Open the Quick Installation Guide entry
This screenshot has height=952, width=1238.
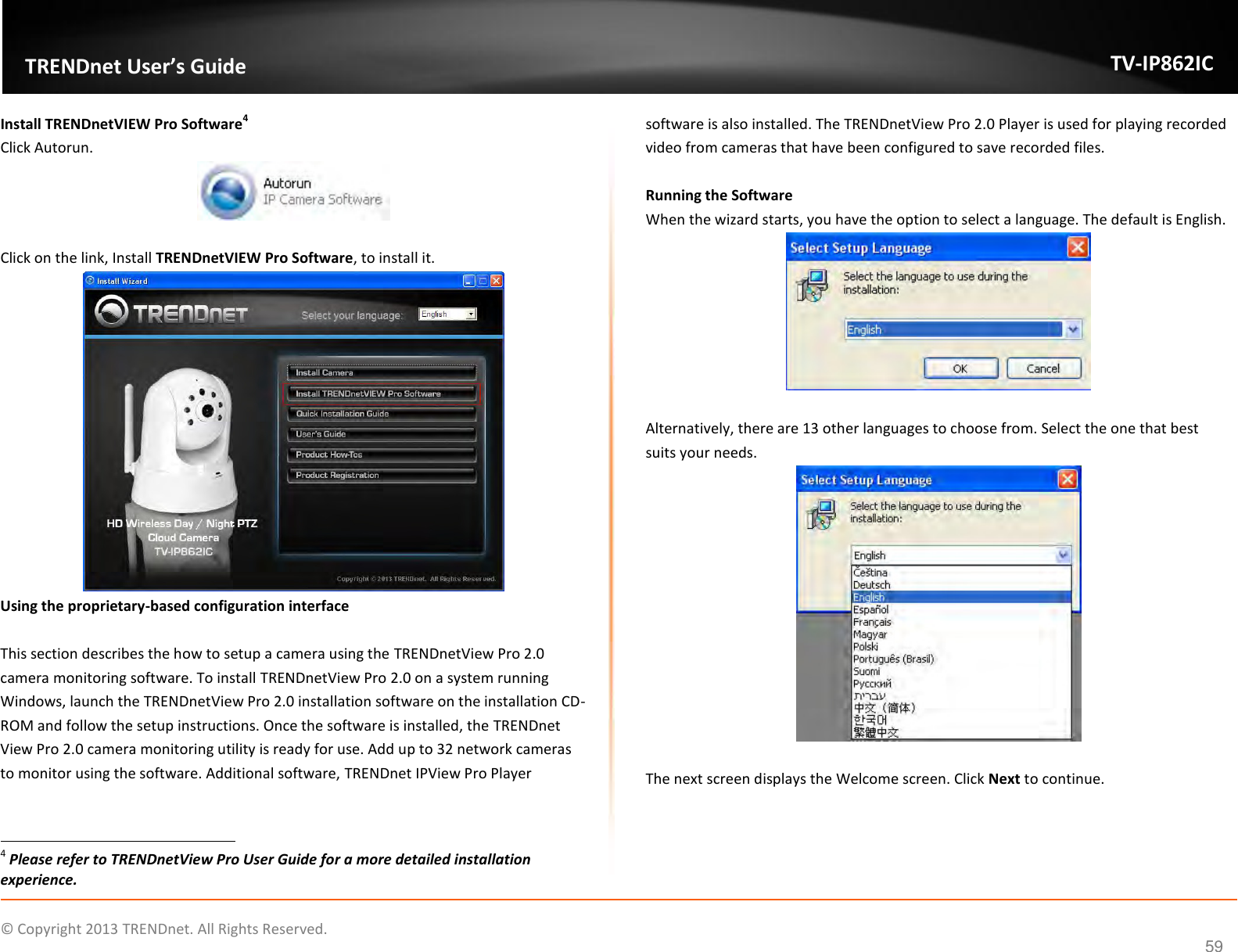coord(382,414)
